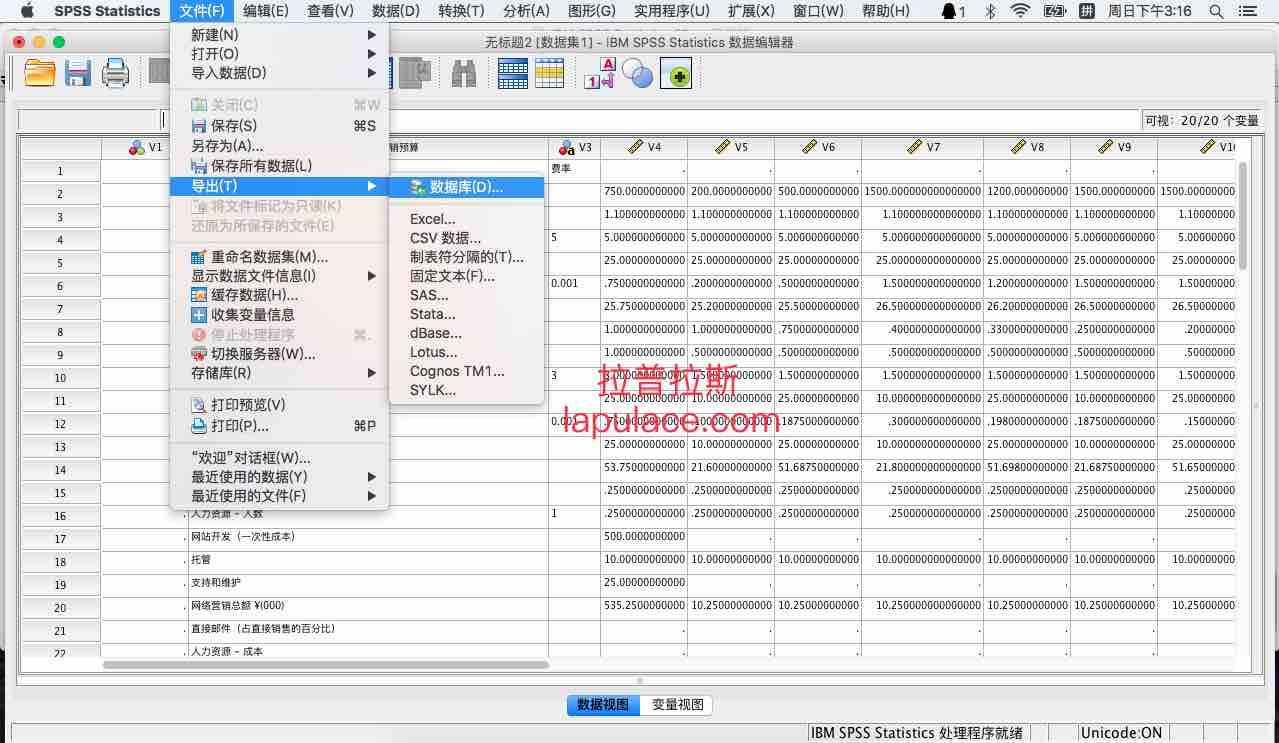The width and height of the screenshot is (1279, 743).
Task: Click the value labels toolbar icon
Action: click(x=599, y=73)
